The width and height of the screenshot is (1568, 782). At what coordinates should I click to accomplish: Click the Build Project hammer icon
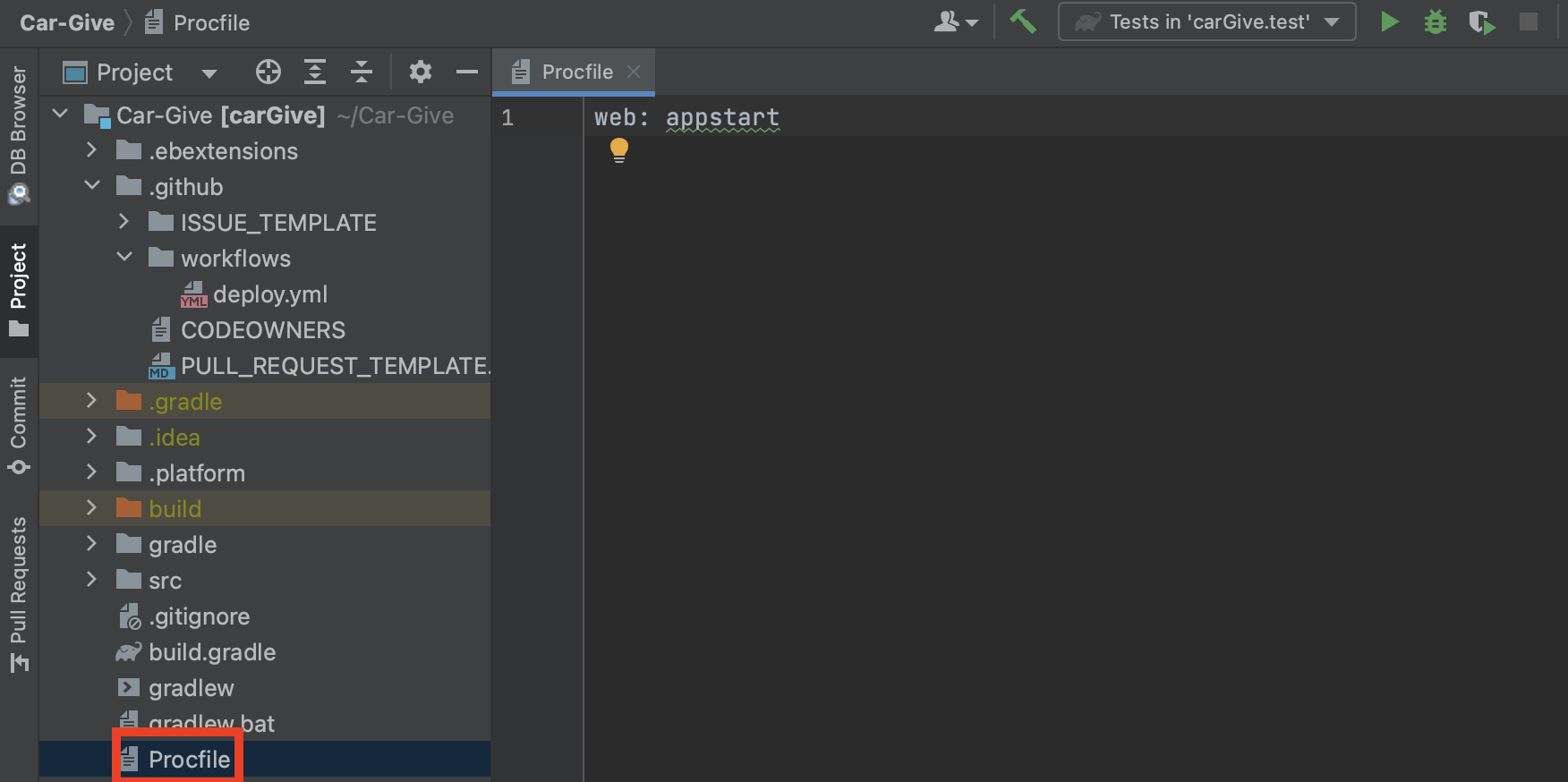(x=1023, y=21)
